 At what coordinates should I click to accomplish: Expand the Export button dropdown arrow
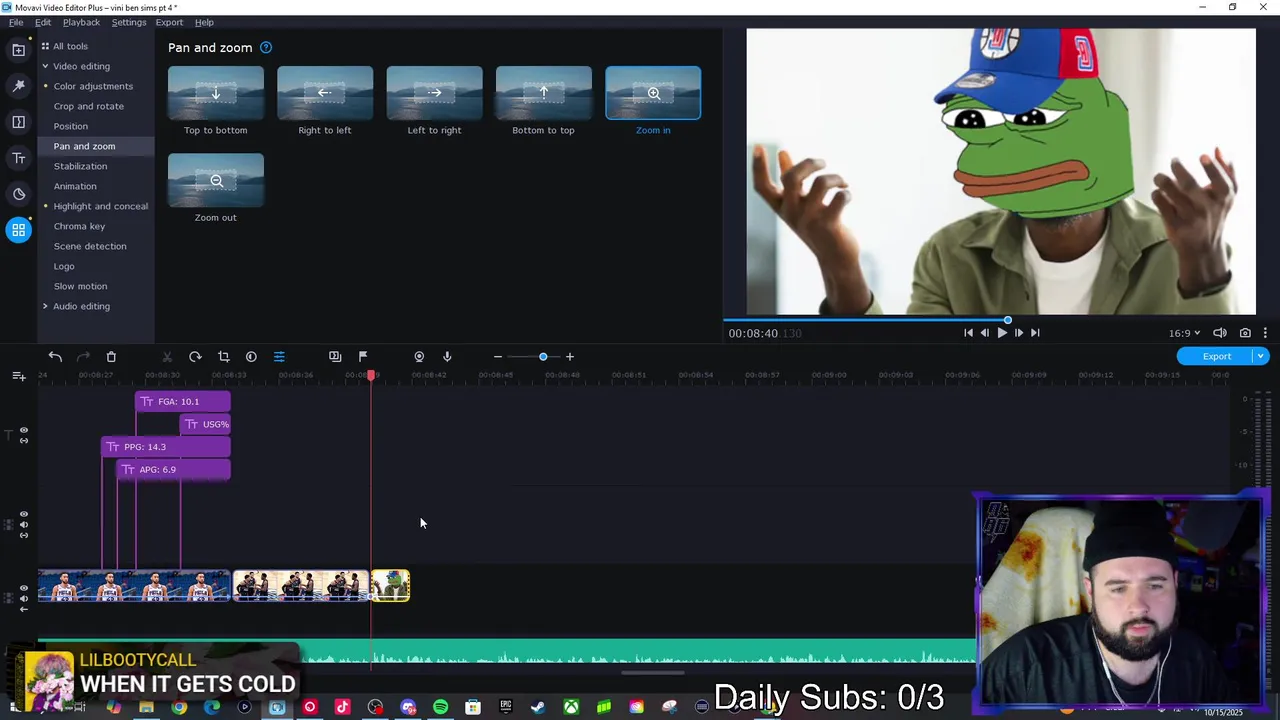coord(1261,356)
